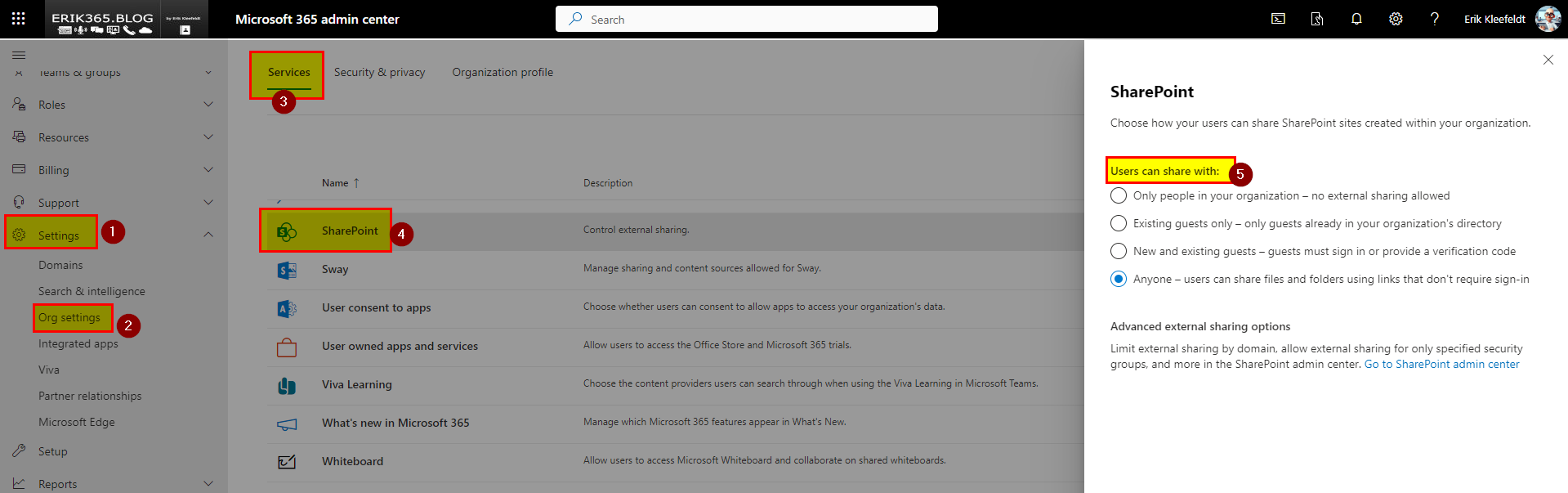This screenshot has height=493, width=1568.
Task: Choose 'New and existing guests' option
Action: point(1119,252)
